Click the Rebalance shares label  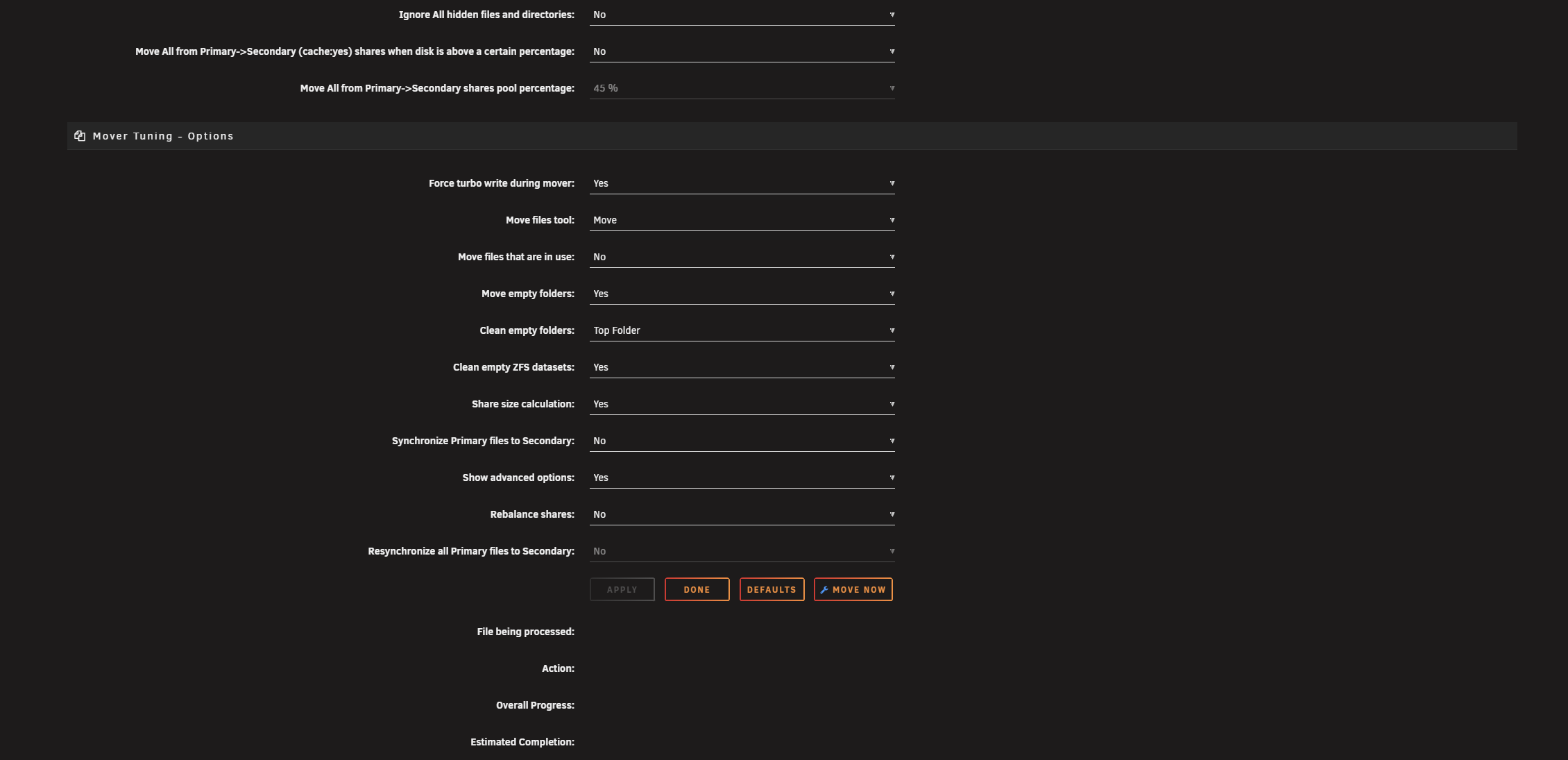[x=532, y=514]
